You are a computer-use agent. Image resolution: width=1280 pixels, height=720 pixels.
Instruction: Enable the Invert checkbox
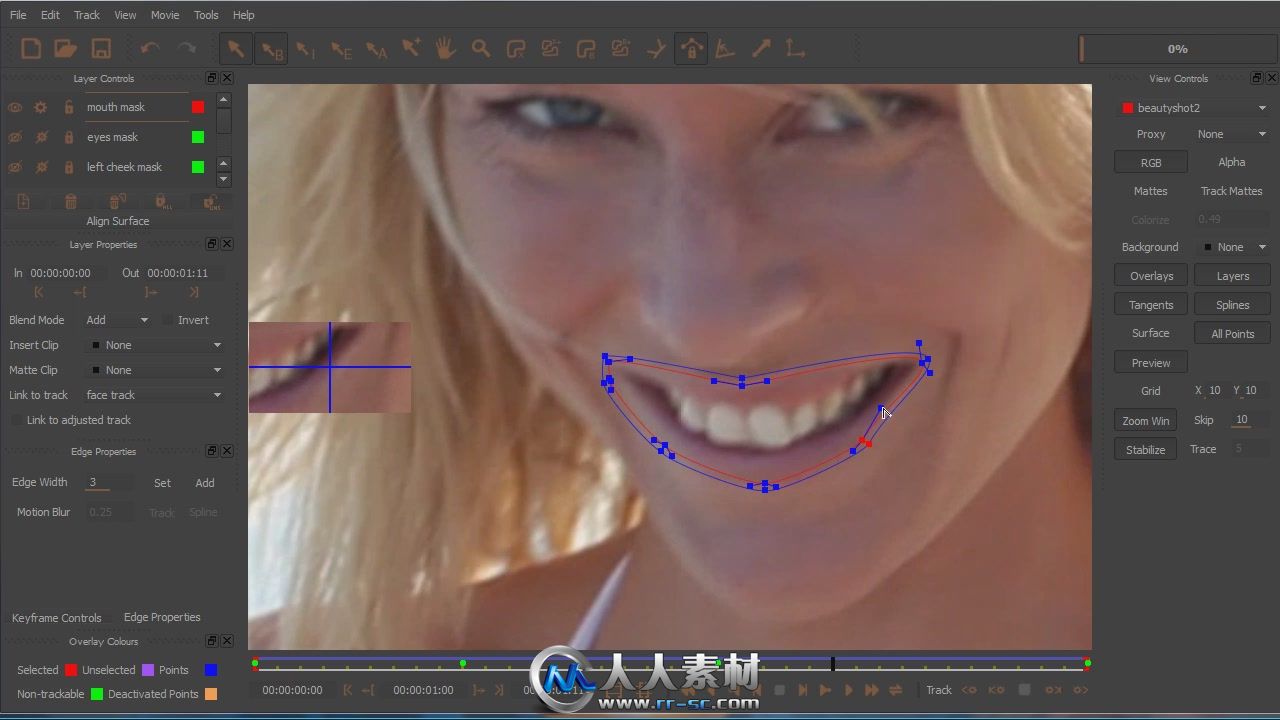168,320
